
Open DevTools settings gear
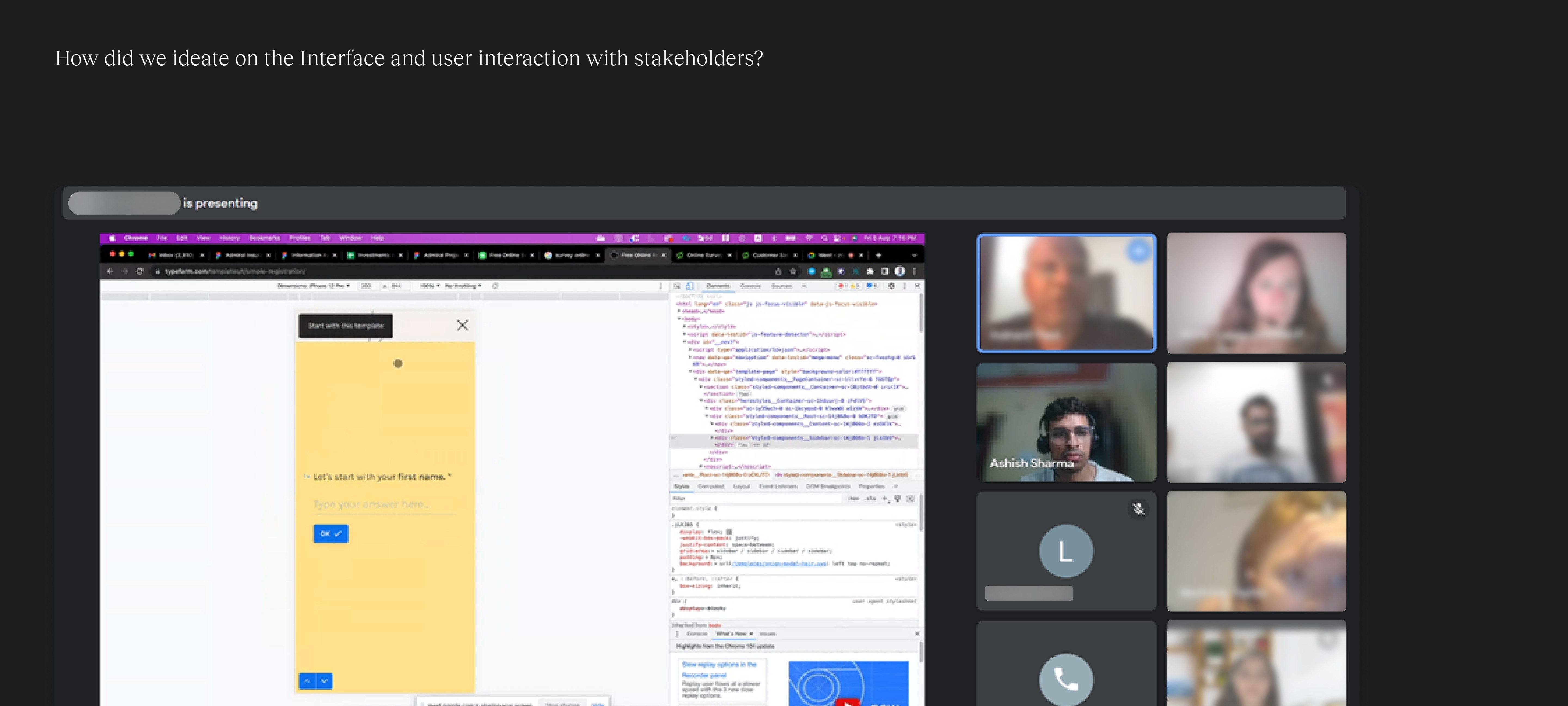891,286
